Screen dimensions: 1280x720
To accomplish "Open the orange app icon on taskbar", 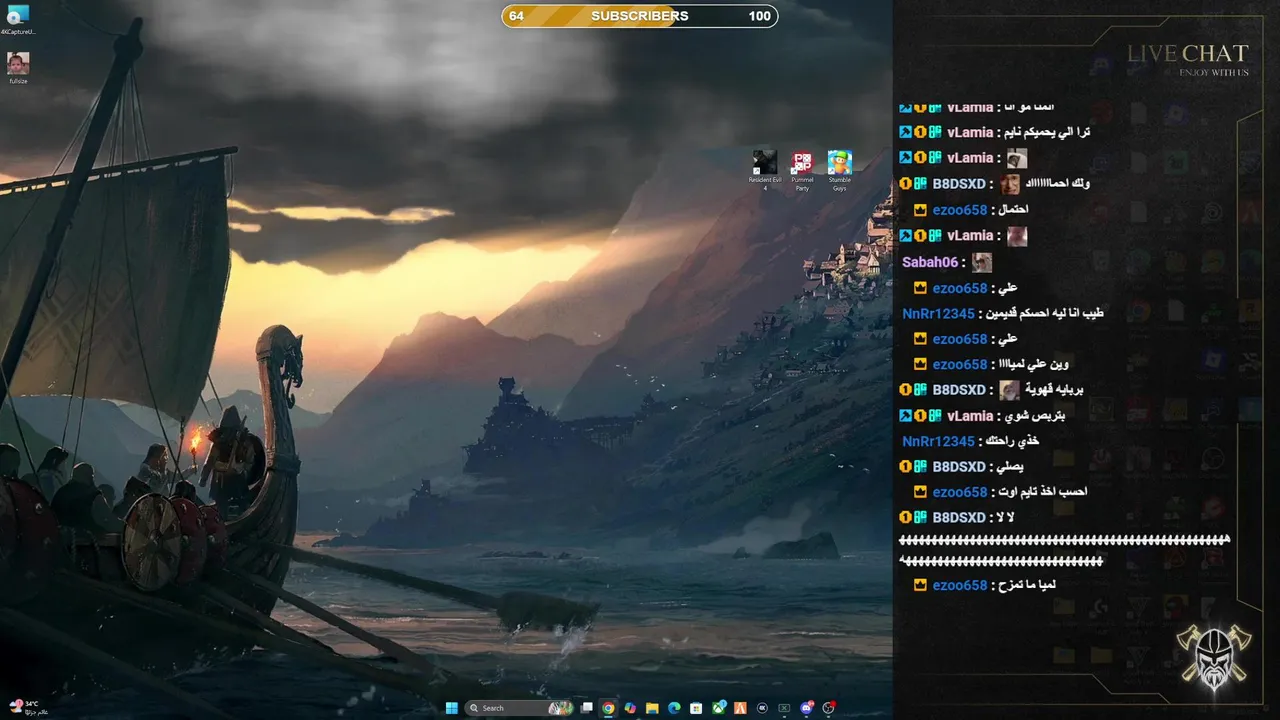I will pyautogui.click(x=741, y=708).
